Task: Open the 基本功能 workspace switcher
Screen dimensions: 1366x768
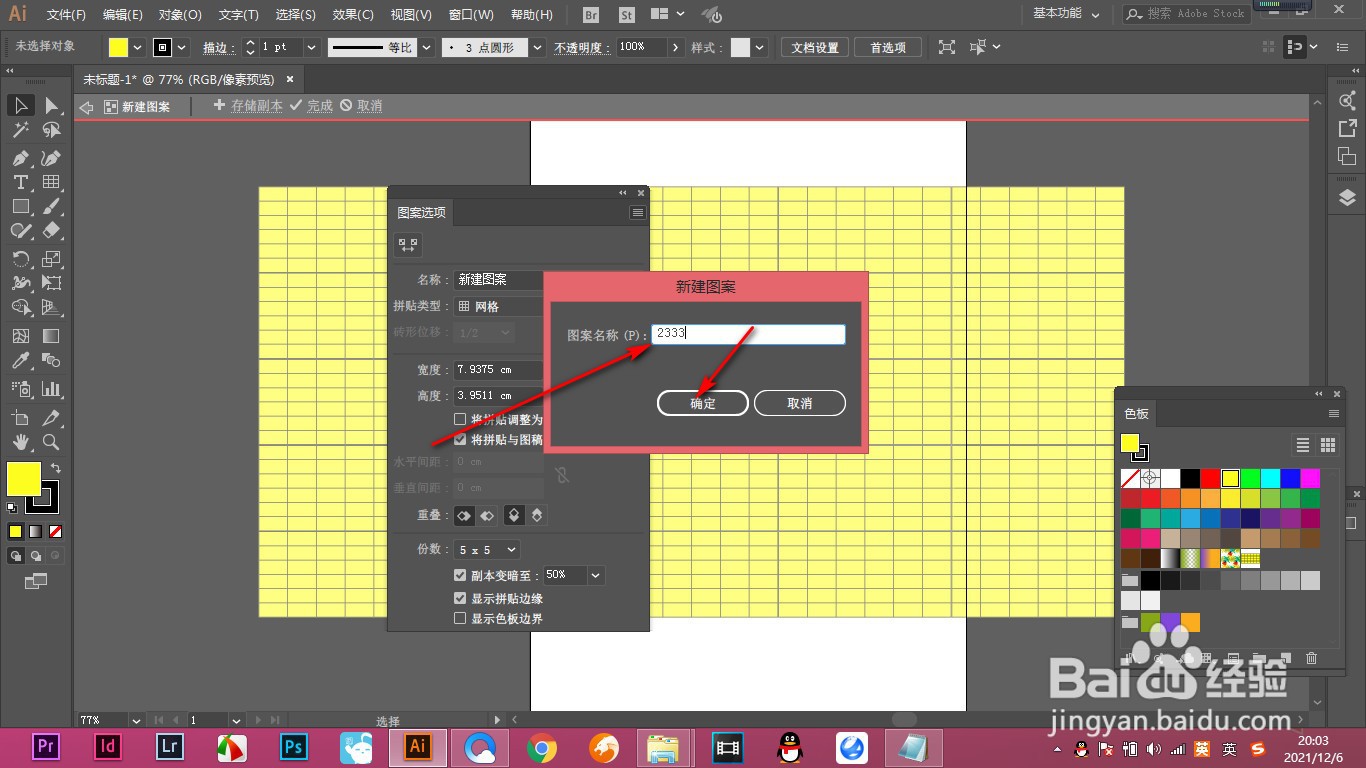Action: 1066,14
